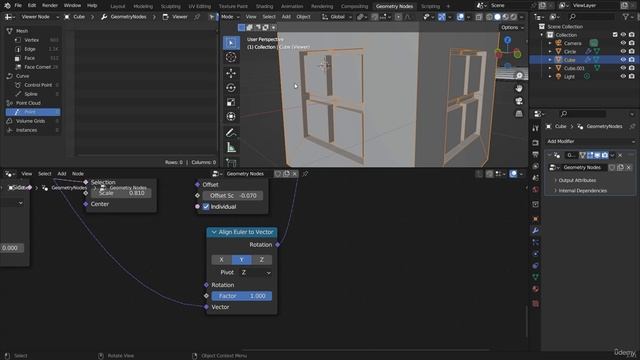640x360 pixels.
Task: Click the viewport zoom magnifier icon
Action: (519, 76)
